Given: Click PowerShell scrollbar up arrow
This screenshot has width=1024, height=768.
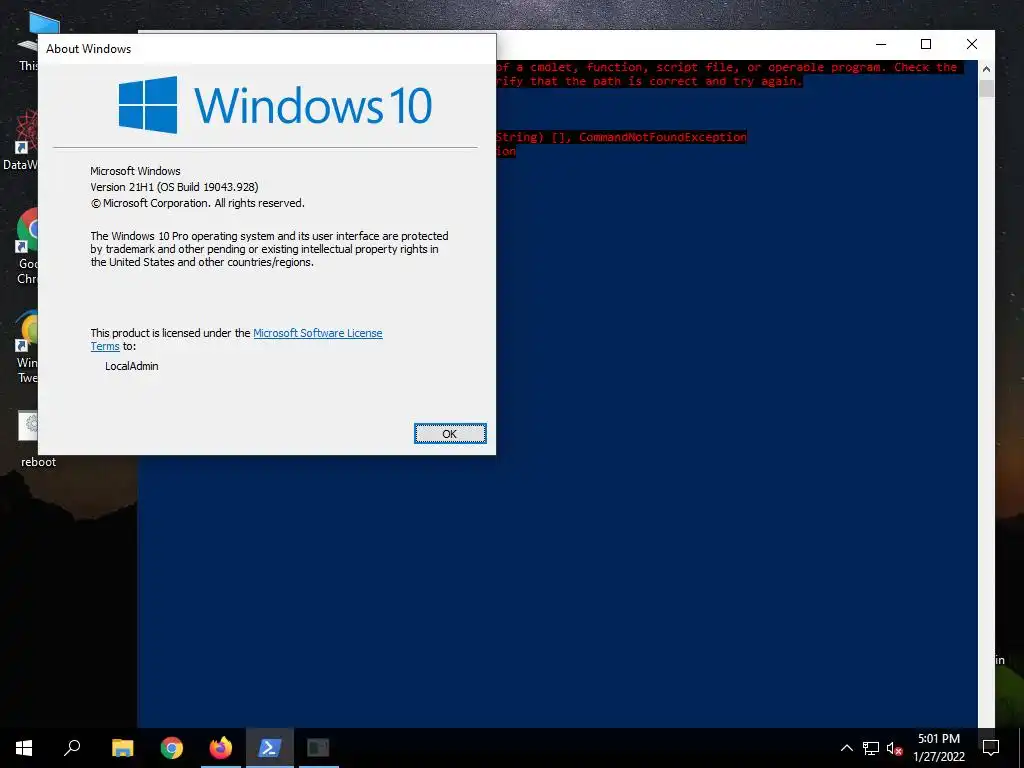Looking at the screenshot, I should pyautogui.click(x=986, y=69).
